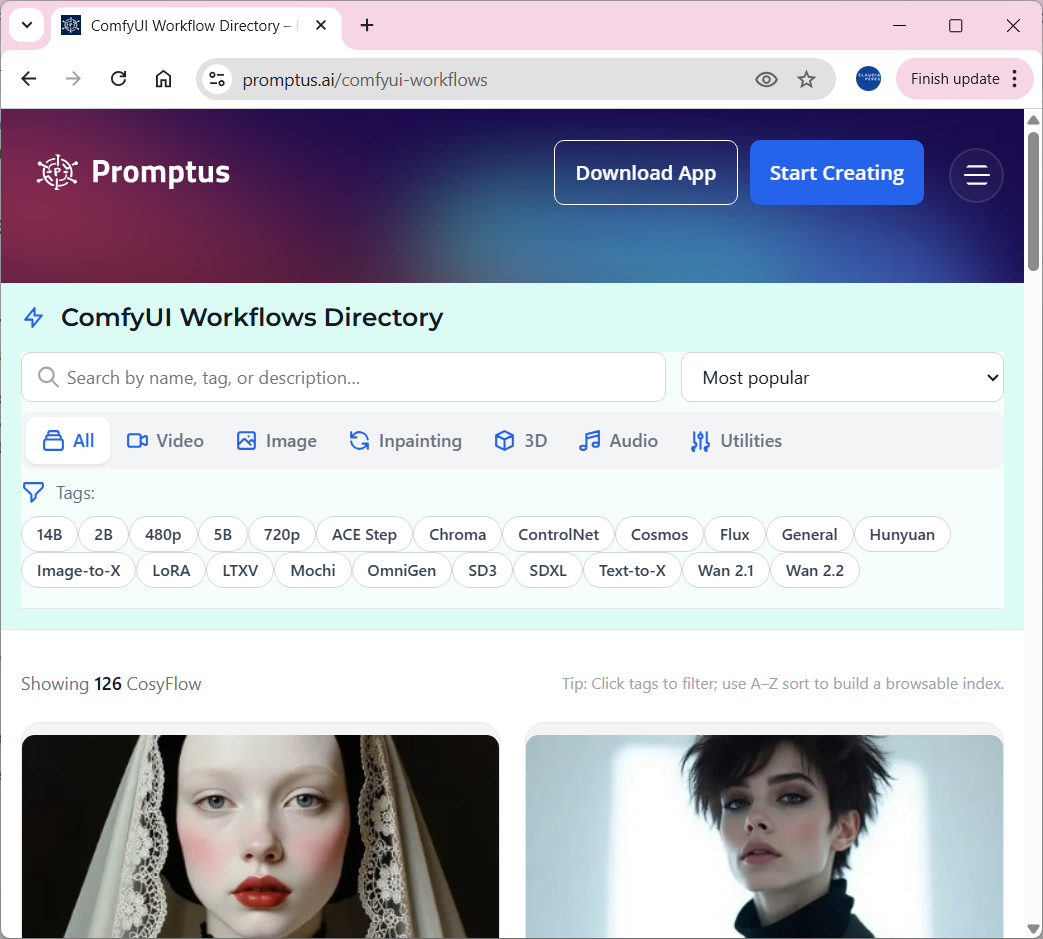1043x939 pixels.
Task: Toggle the 480p tag filter
Action: point(163,534)
